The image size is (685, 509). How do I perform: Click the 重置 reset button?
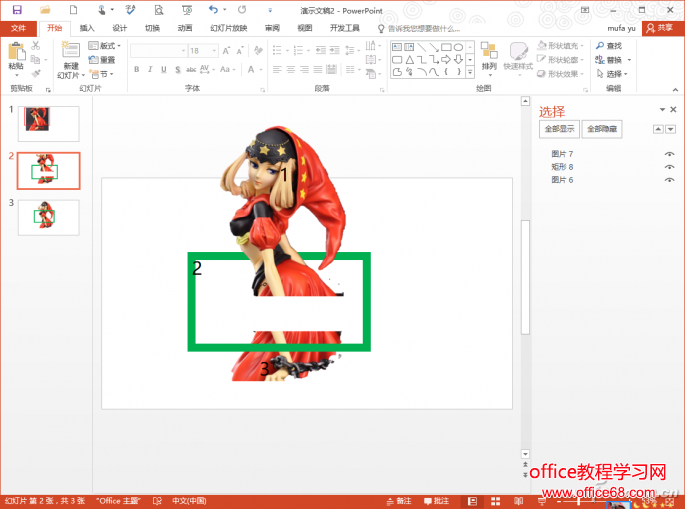pyautogui.click(x=102, y=60)
